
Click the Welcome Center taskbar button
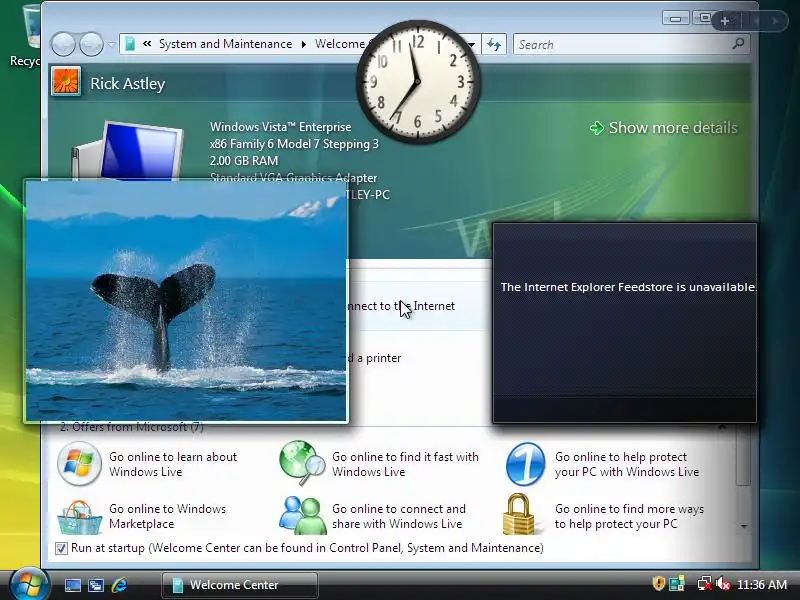[239, 585]
